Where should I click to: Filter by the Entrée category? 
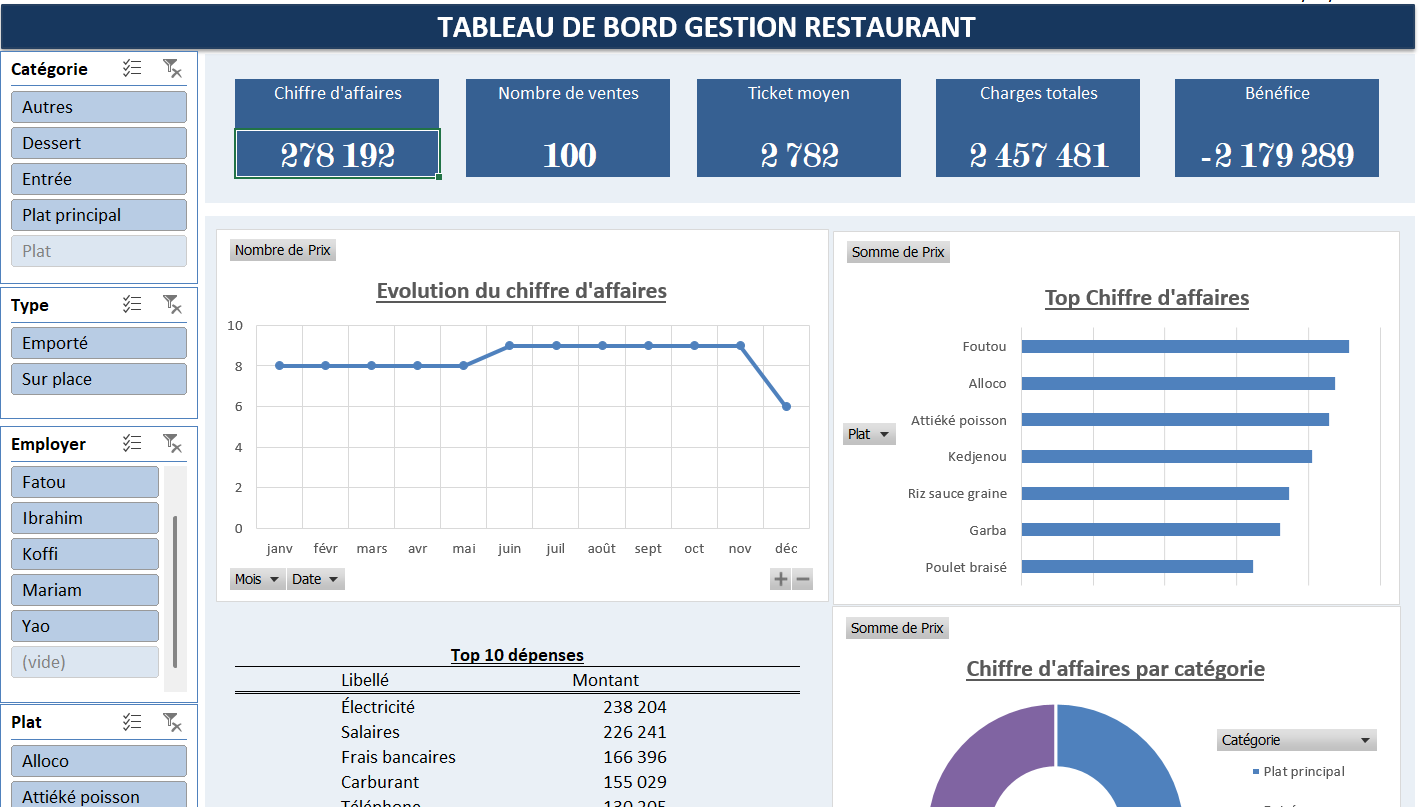99,179
